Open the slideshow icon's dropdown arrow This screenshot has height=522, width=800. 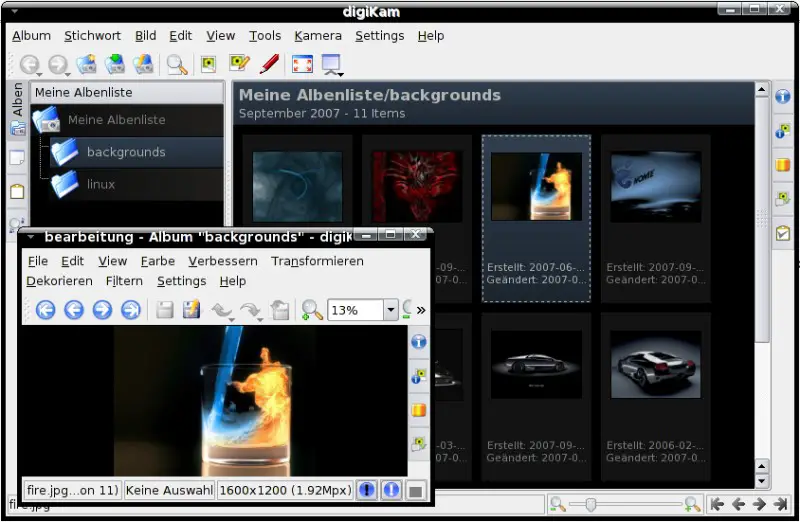pyautogui.click(x=341, y=74)
